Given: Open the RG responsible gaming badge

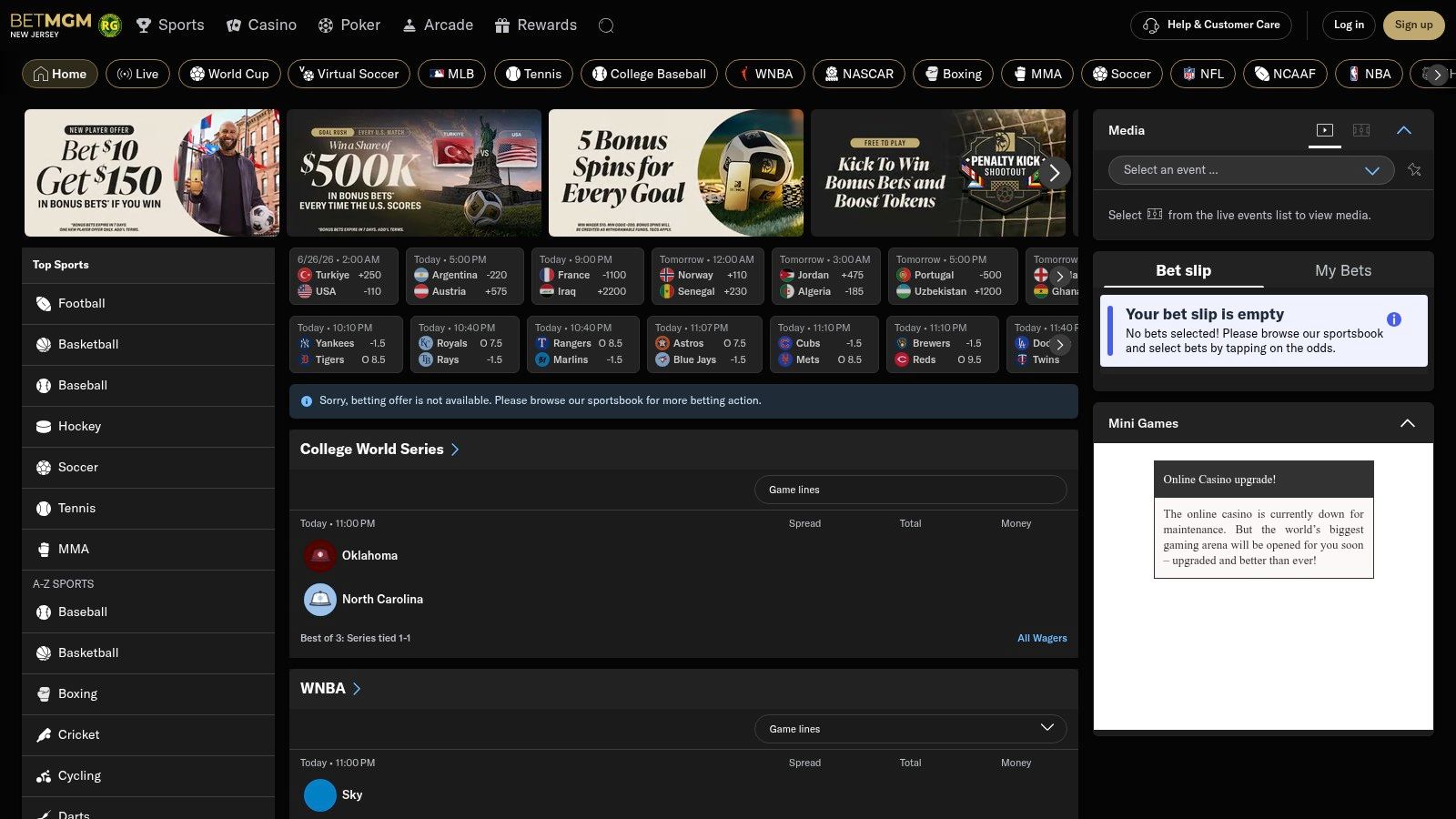Looking at the screenshot, I should 110,25.
